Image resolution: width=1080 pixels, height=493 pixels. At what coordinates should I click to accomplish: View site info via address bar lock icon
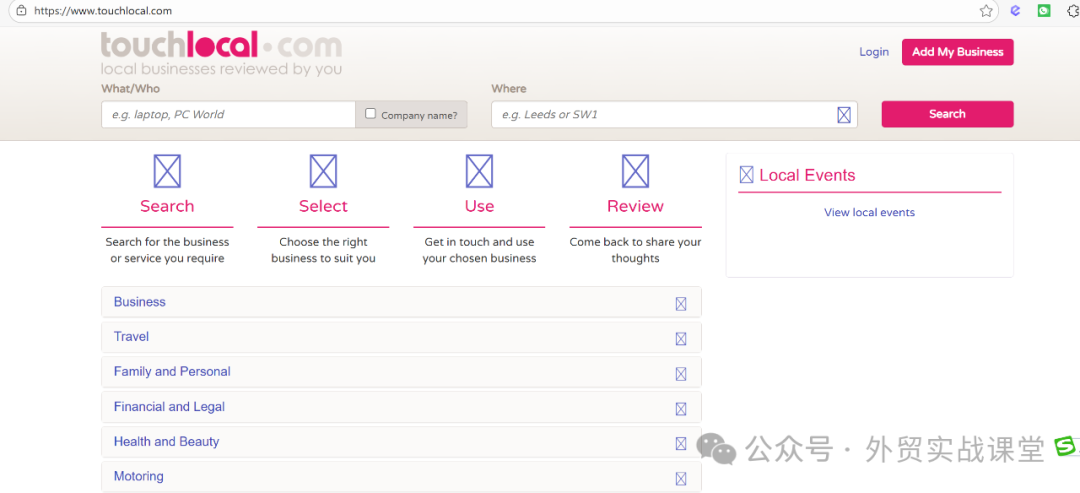(x=20, y=11)
